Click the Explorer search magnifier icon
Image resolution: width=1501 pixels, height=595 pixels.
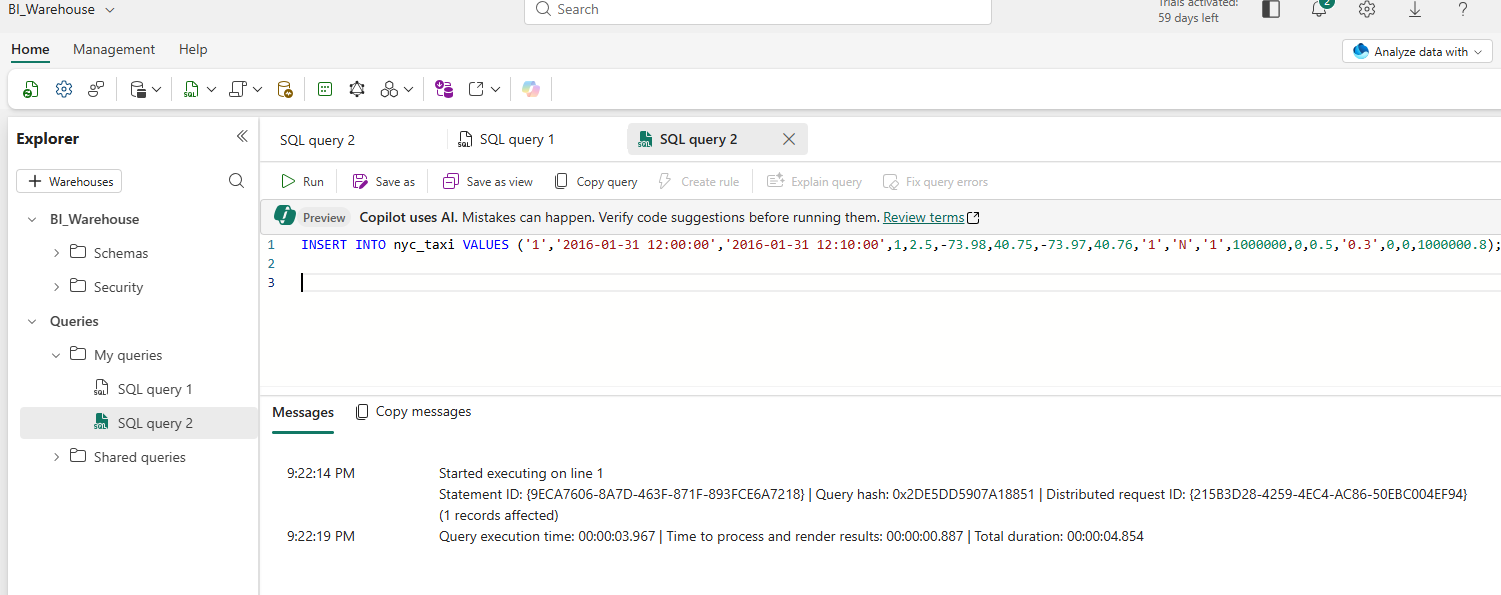pyautogui.click(x=237, y=181)
